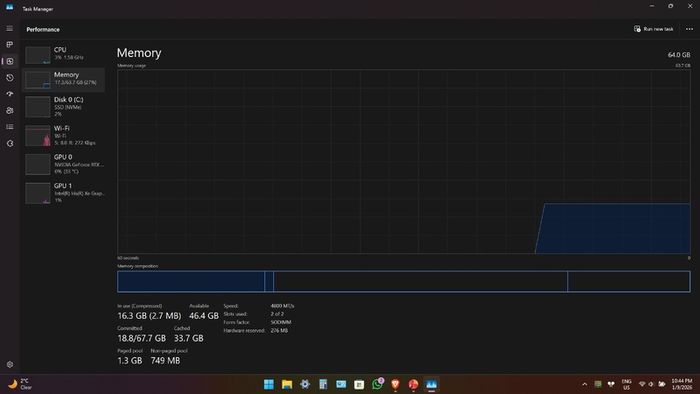Select the Disk 0 (C:) item
This screenshot has width=700, height=394.
pos(64,107)
